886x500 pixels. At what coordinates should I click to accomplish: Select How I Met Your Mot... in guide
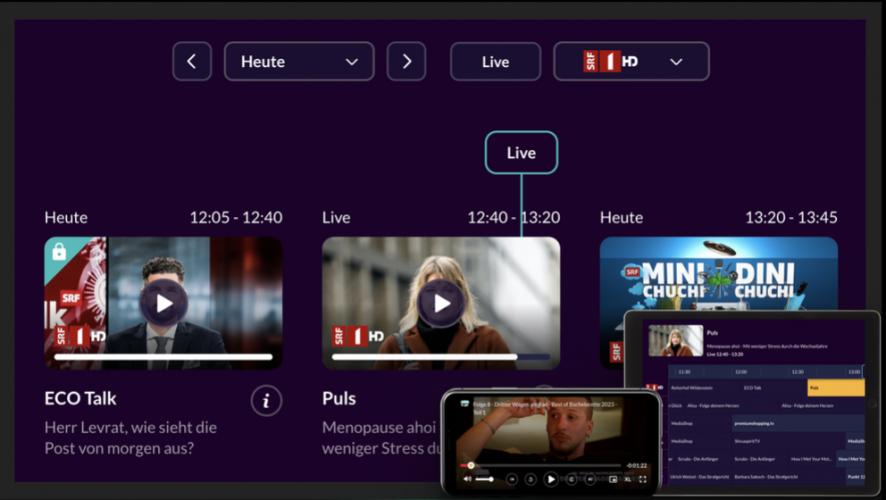tap(811, 459)
